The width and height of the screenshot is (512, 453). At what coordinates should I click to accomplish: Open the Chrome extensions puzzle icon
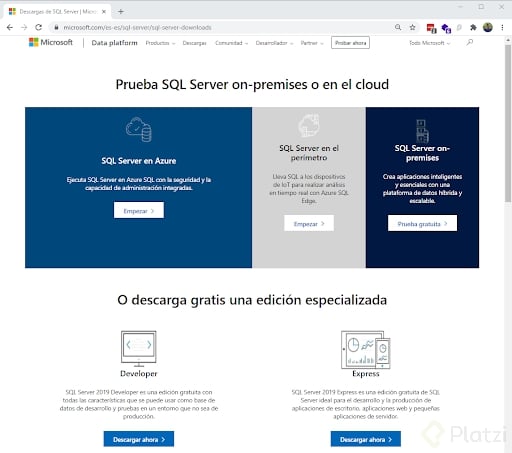coord(473,27)
